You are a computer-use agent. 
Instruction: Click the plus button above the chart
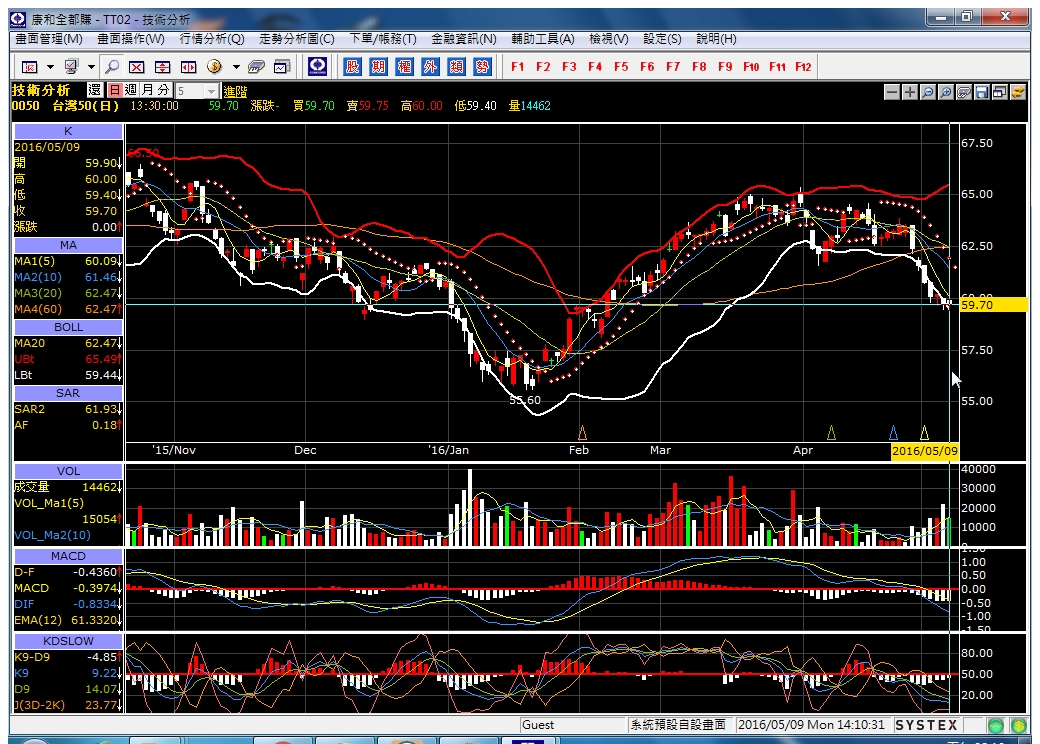click(x=910, y=92)
